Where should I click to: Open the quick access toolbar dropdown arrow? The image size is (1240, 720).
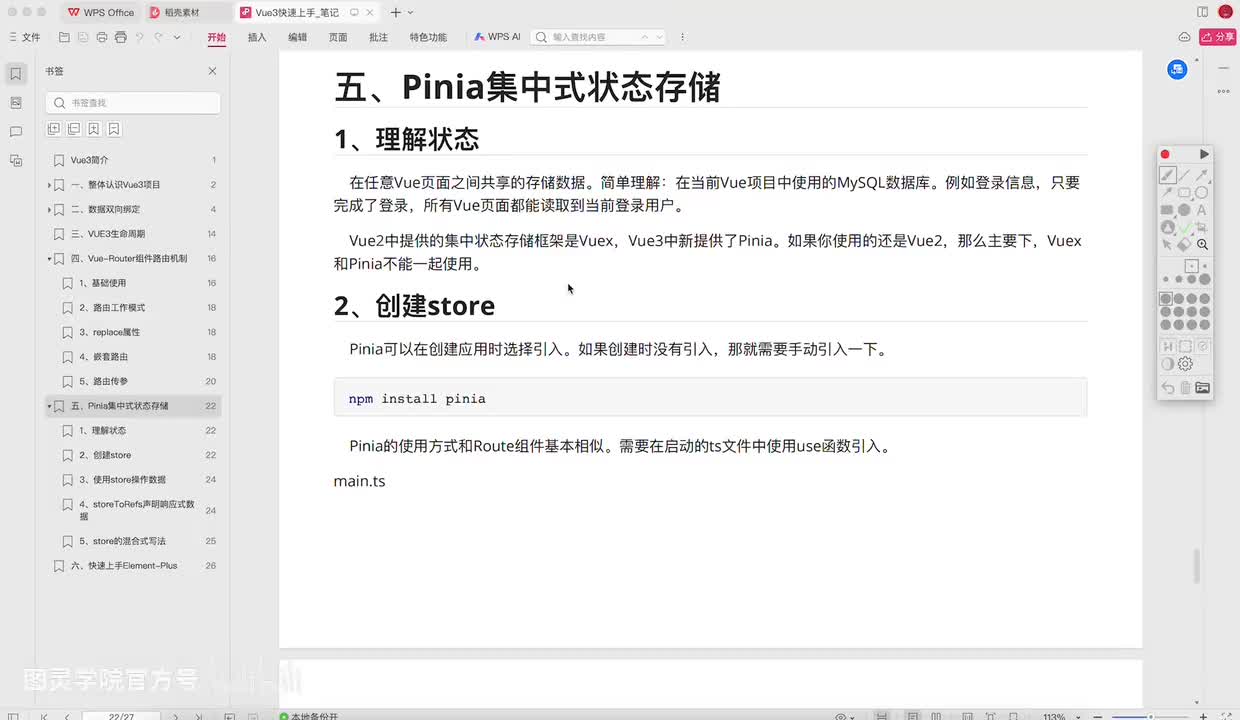tap(177, 37)
